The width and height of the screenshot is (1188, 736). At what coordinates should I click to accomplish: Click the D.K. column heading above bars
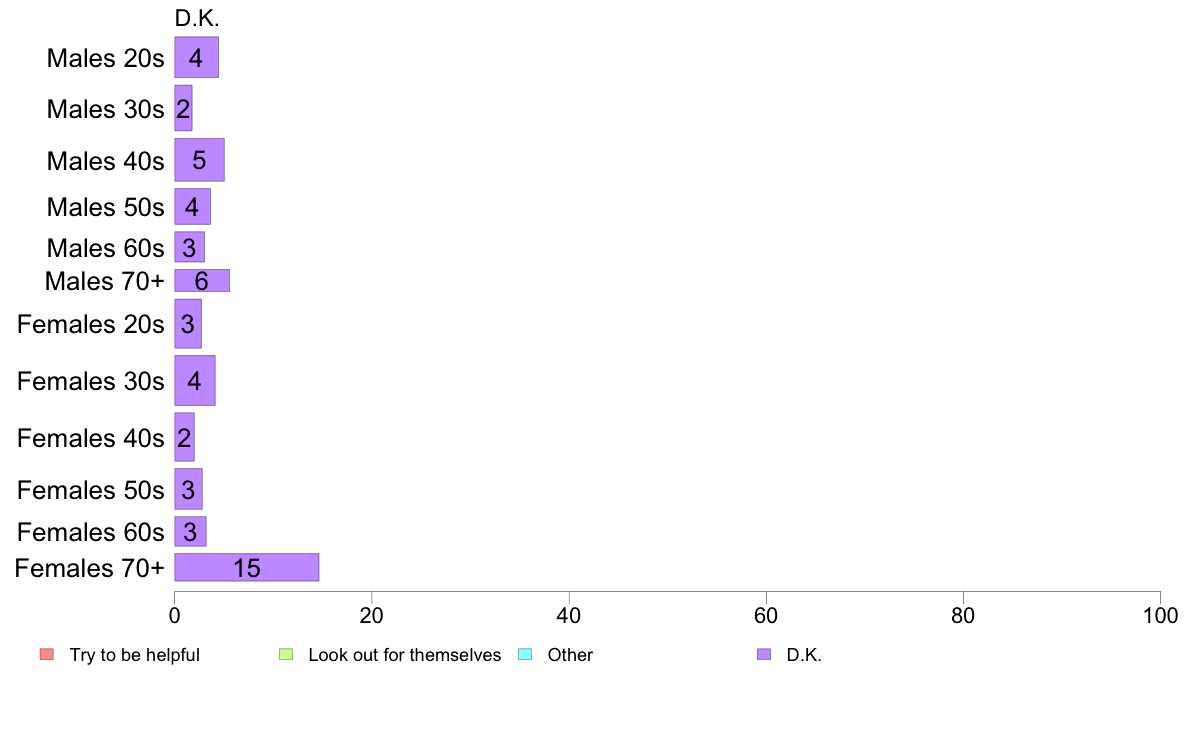pyautogui.click(x=197, y=18)
